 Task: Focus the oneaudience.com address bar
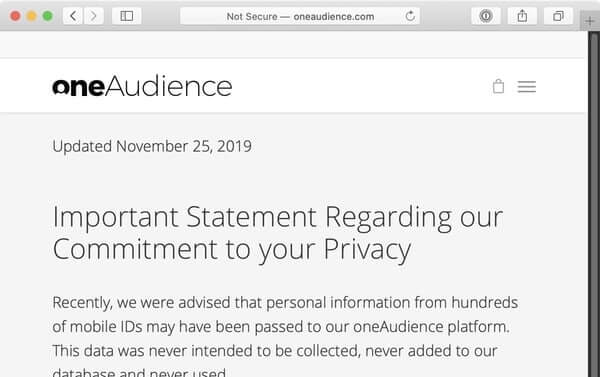click(x=300, y=16)
